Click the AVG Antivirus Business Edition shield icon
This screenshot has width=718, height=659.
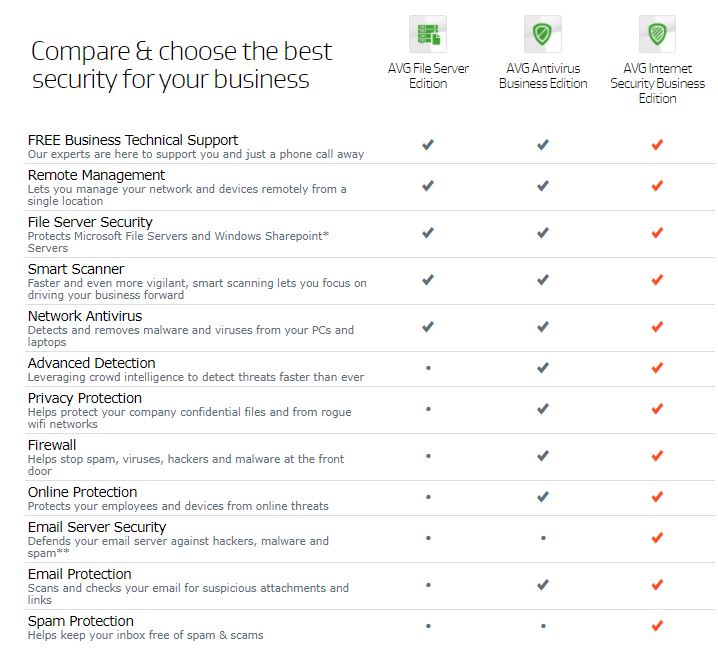543,34
